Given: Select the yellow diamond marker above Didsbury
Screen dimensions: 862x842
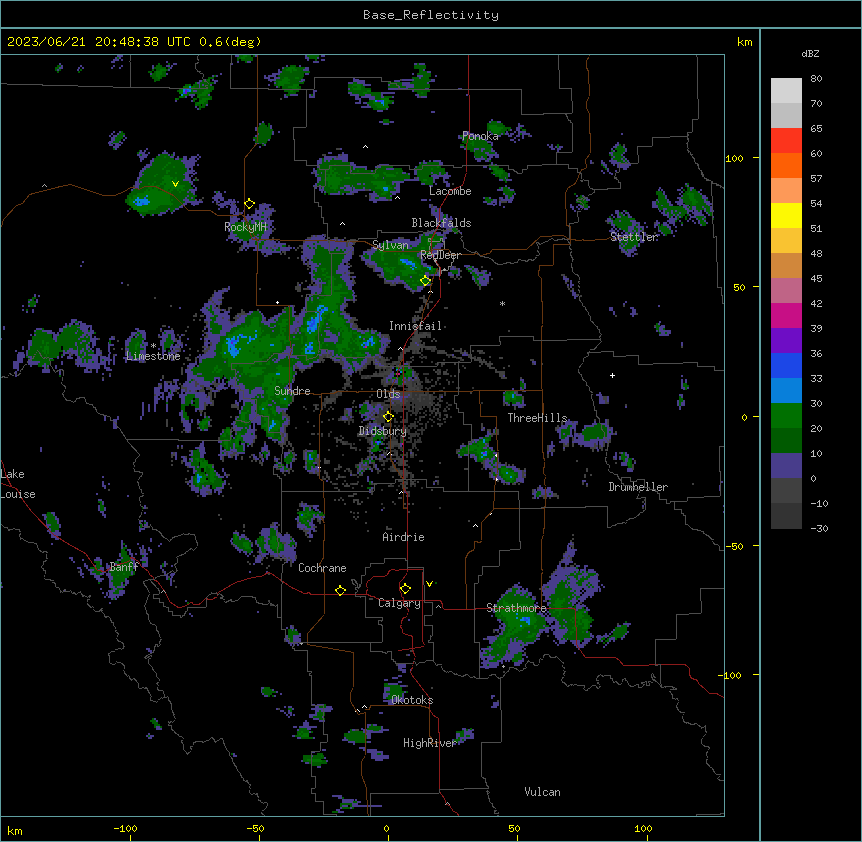Looking at the screenshot, I should [389, 417].
